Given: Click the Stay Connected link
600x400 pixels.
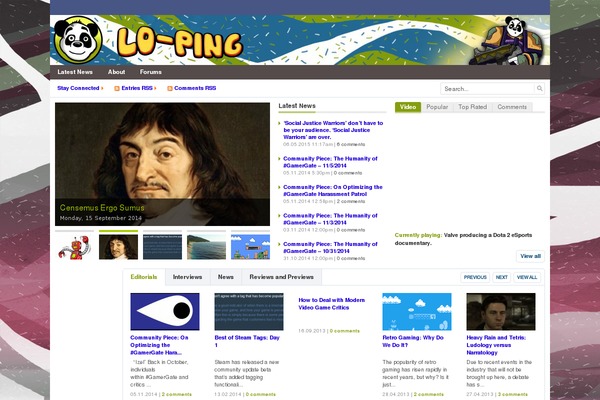Looking at the screenshot, I should pos(78,88).
